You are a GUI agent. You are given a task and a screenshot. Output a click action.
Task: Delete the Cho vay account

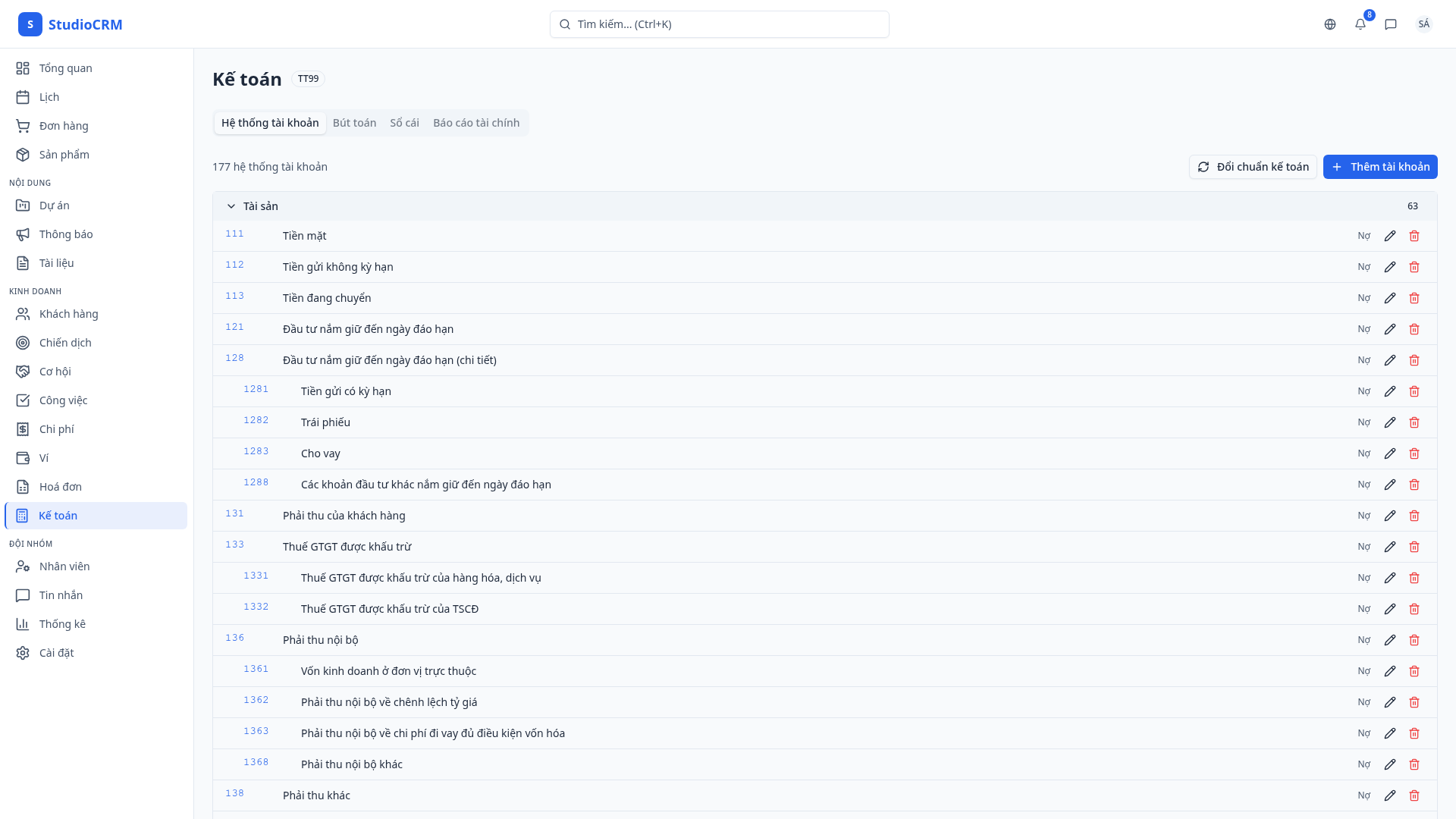click(1414, 453)
